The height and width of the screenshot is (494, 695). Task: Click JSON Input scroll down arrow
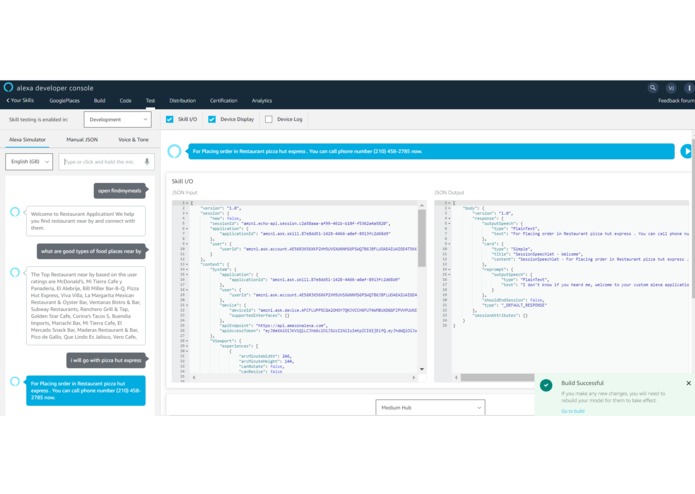(422, 369)
